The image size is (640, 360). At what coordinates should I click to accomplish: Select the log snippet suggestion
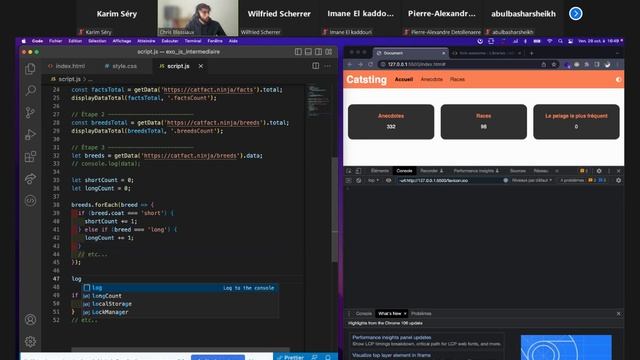[181, 288]
